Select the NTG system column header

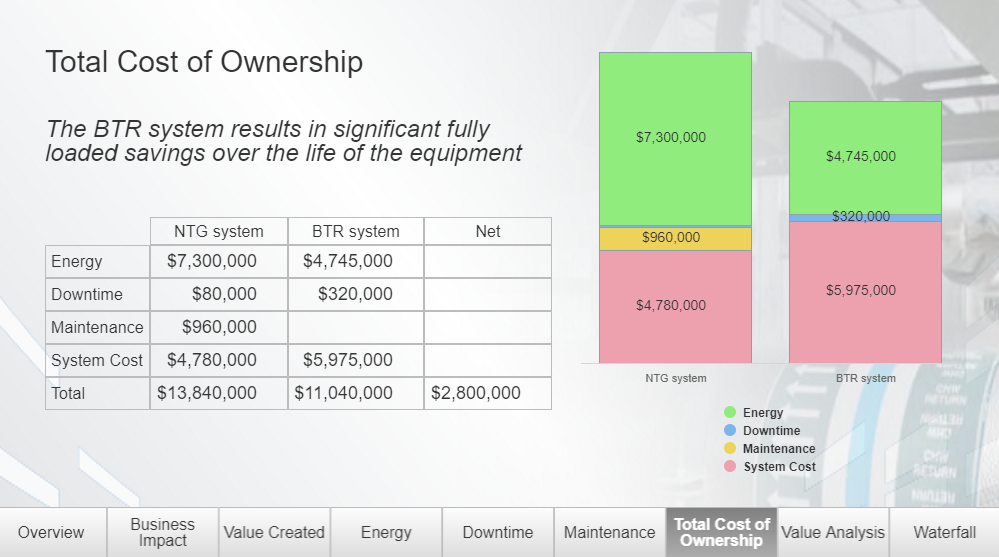tap(218, 231)
